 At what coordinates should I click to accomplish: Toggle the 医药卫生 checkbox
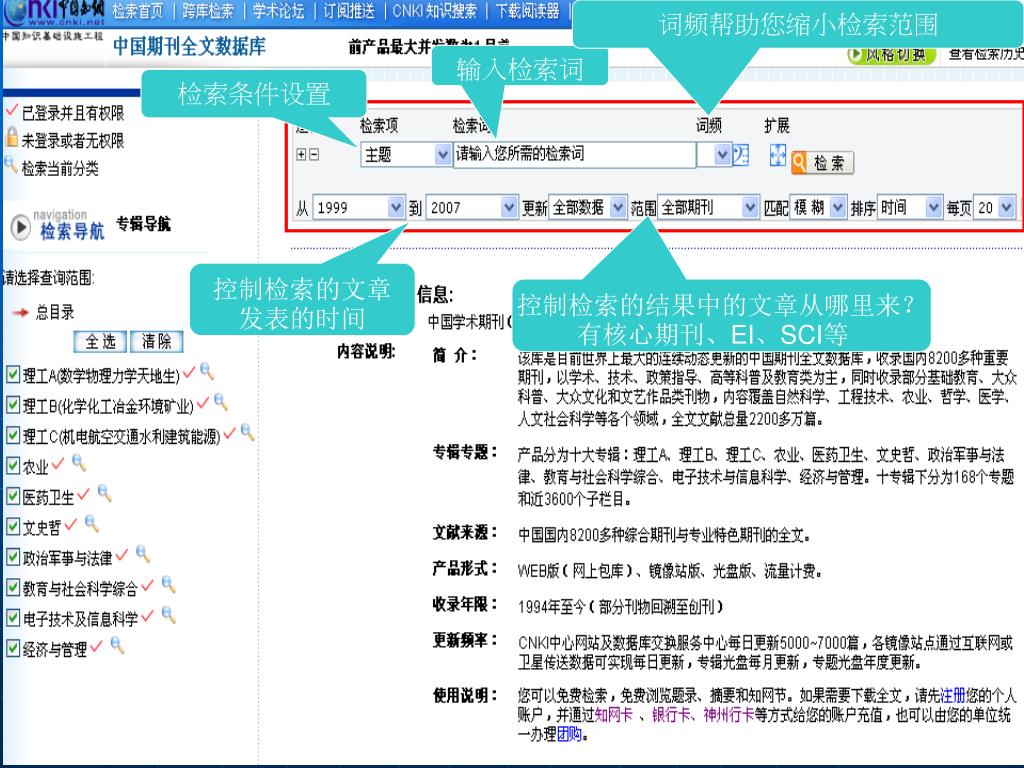click(12, 496)
